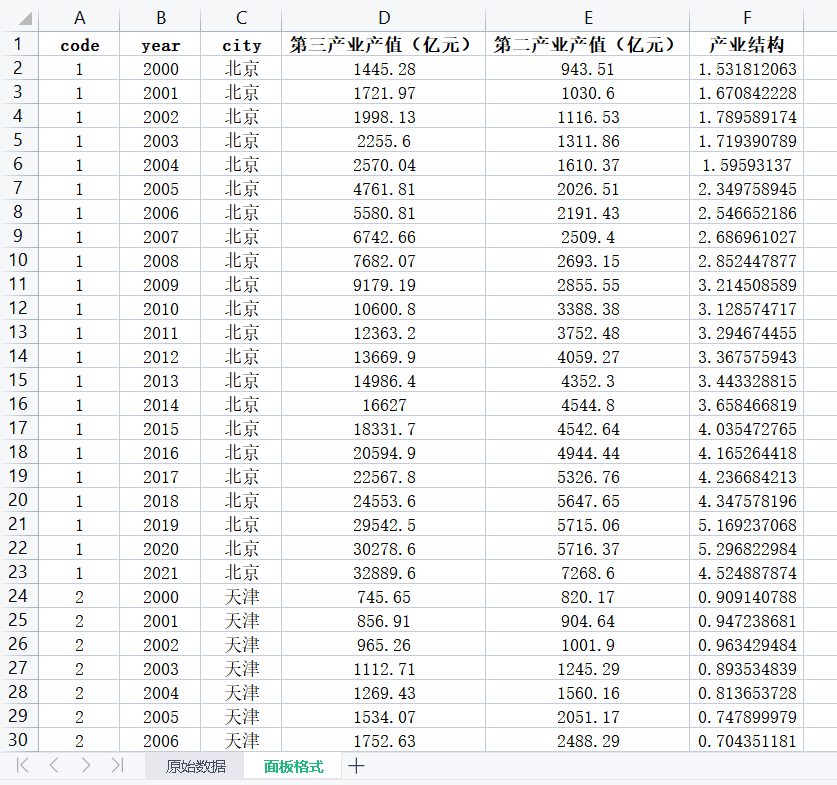This screenshot has width=837, height=785.
Task: Select cell with value 5647.65
Action: click(588, 501)
